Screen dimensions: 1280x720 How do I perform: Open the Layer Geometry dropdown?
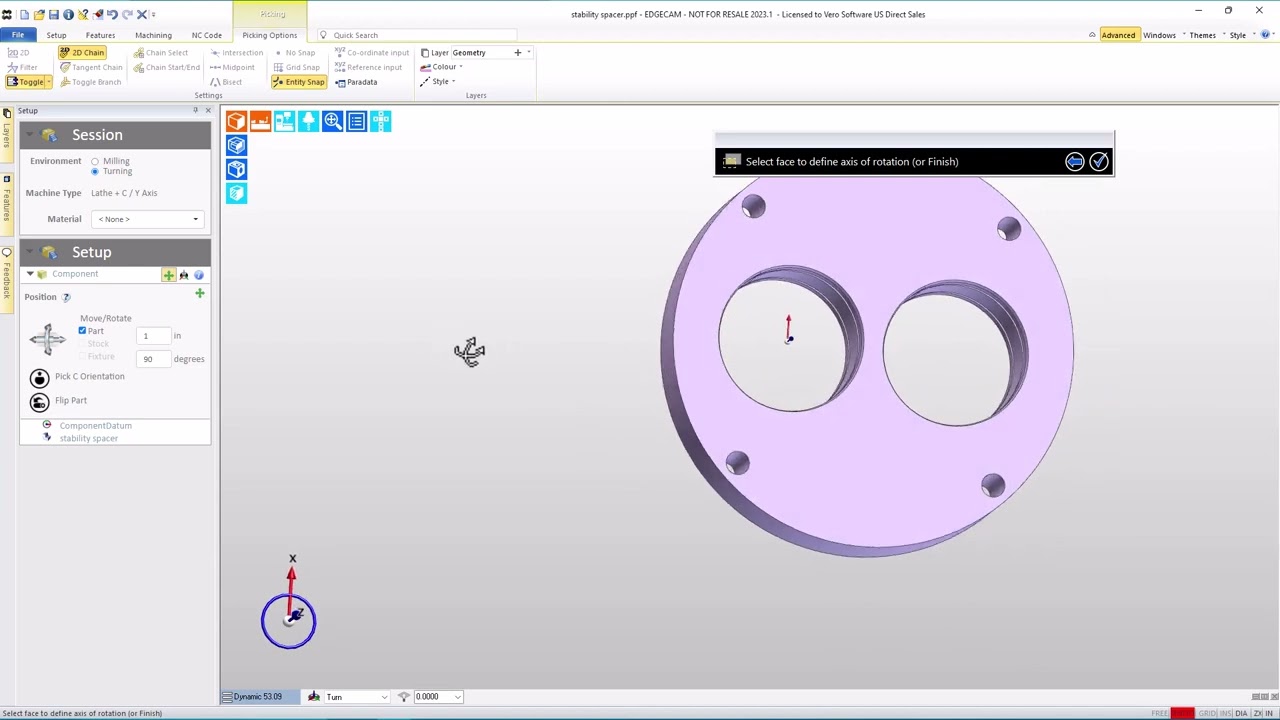click(x=528, y=52)
